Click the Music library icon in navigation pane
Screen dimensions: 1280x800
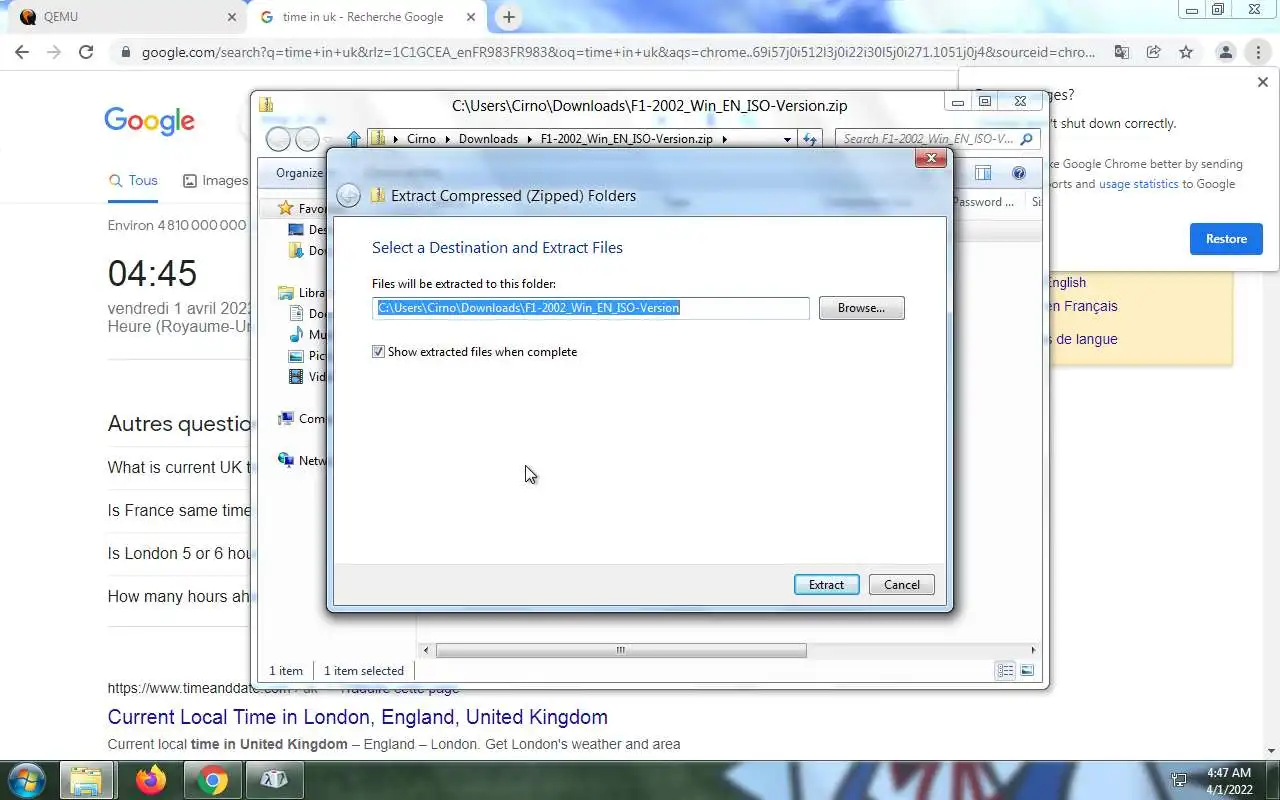click(x=296, y=335)
